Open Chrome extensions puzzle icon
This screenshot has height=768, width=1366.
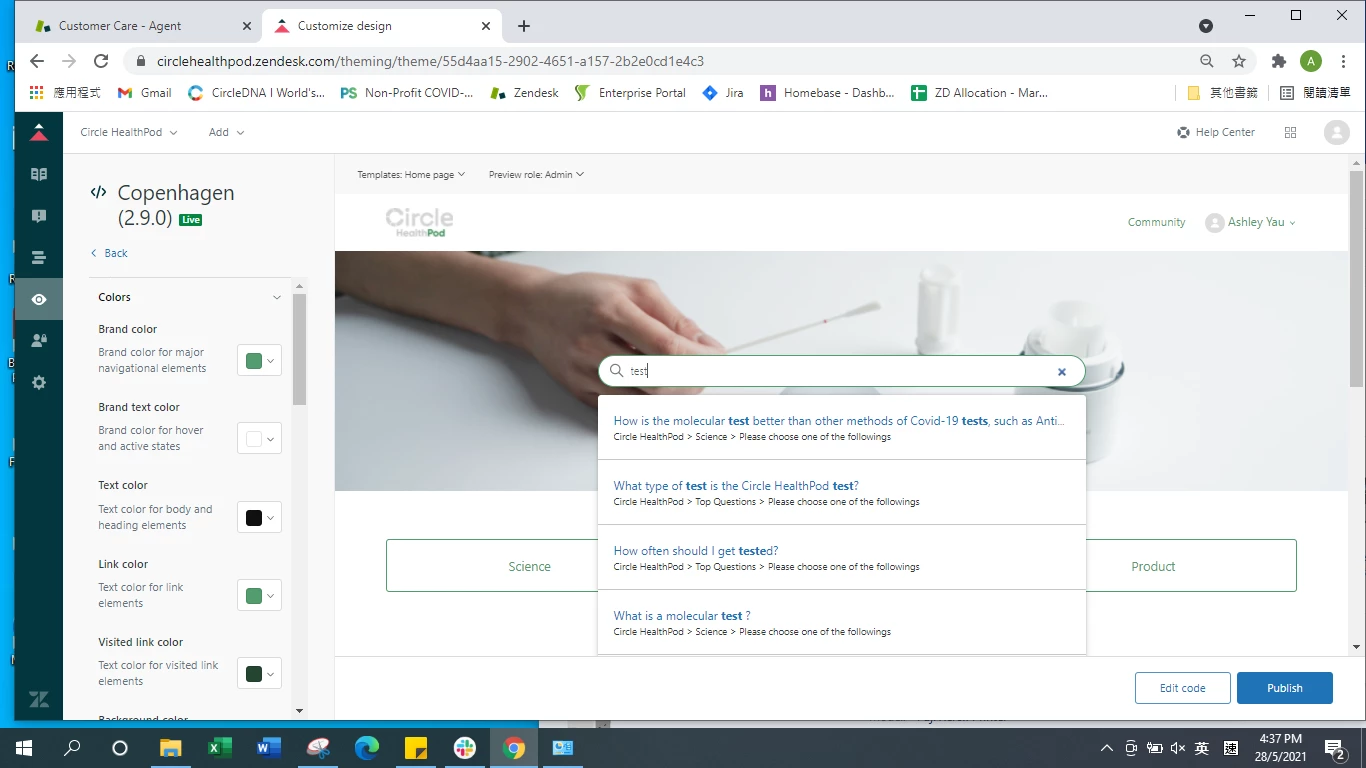pos(1278,61)
